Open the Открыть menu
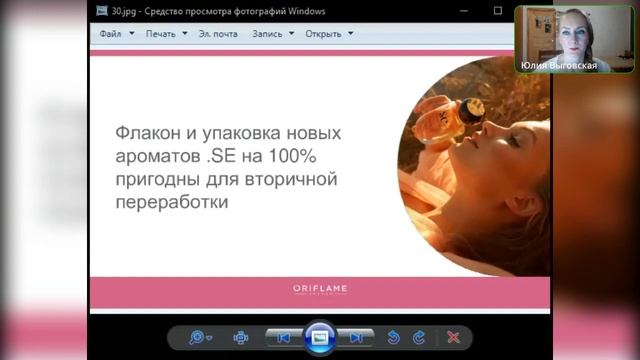 (x=323, y=34)
